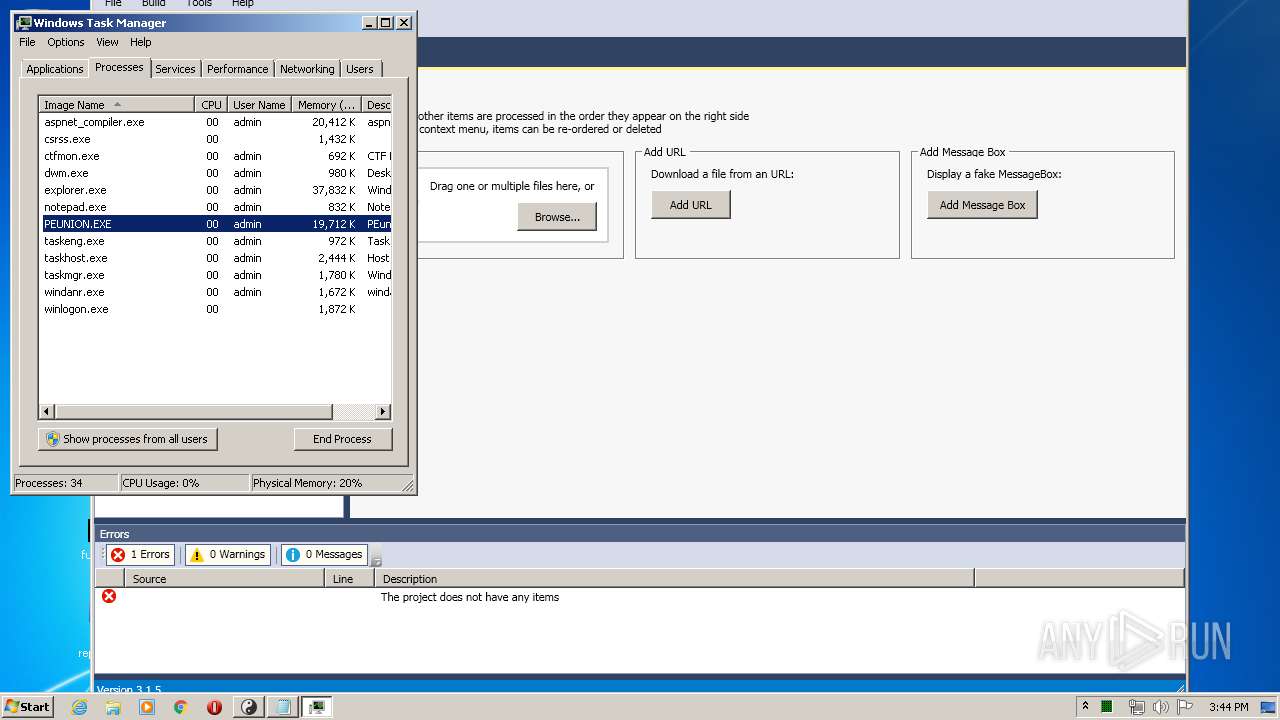
Task: Toggle the 0 Messages filter button
Action: (325, 554)
